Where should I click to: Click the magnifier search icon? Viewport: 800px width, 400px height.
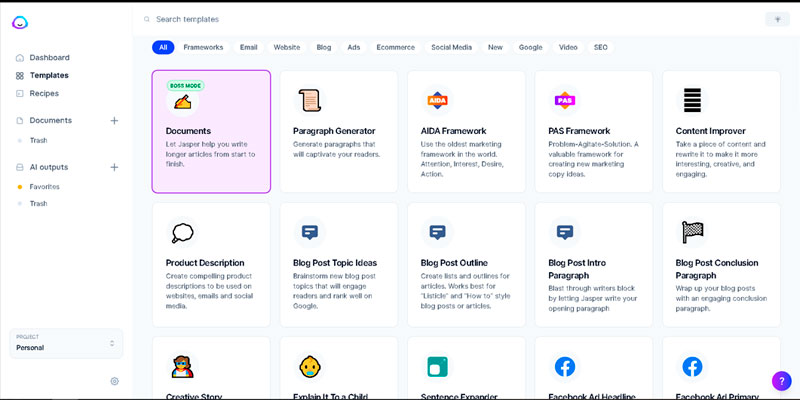(x=147, y=19)
